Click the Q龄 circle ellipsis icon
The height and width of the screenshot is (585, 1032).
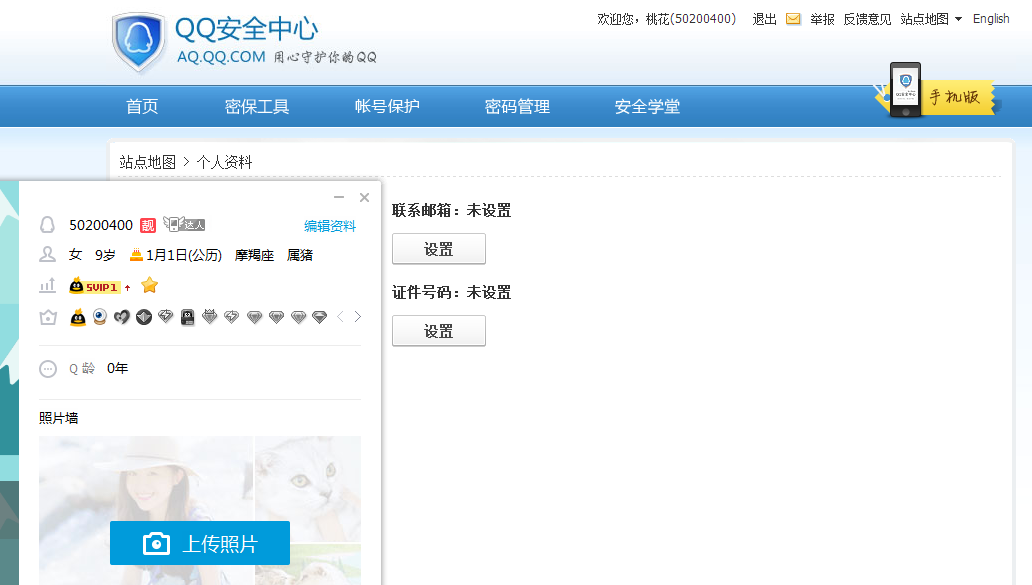click(x=48, y=369)
